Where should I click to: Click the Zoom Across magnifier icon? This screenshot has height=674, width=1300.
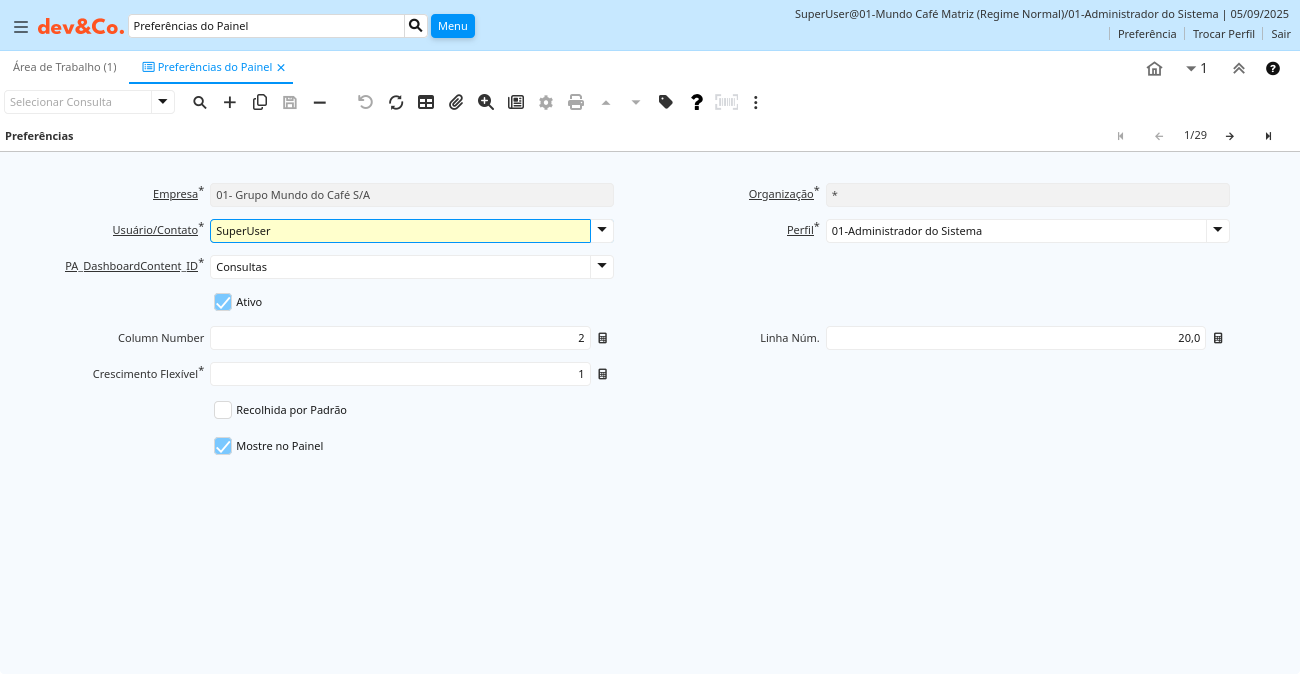(x=486, y=102)
